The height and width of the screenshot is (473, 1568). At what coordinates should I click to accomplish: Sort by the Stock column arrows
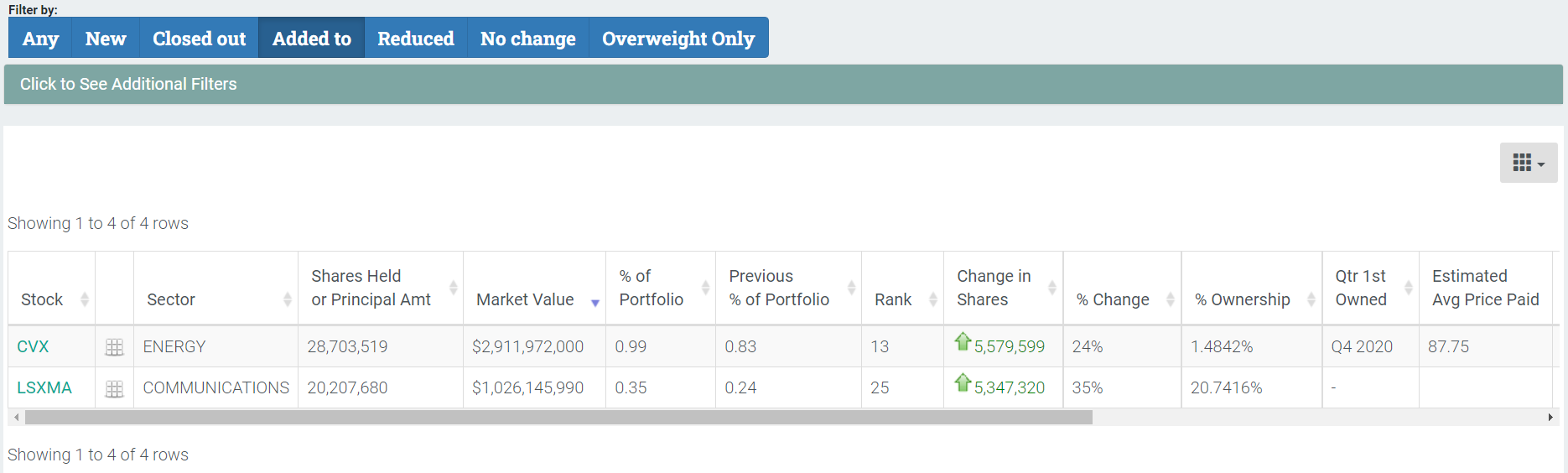click(84, 299)
